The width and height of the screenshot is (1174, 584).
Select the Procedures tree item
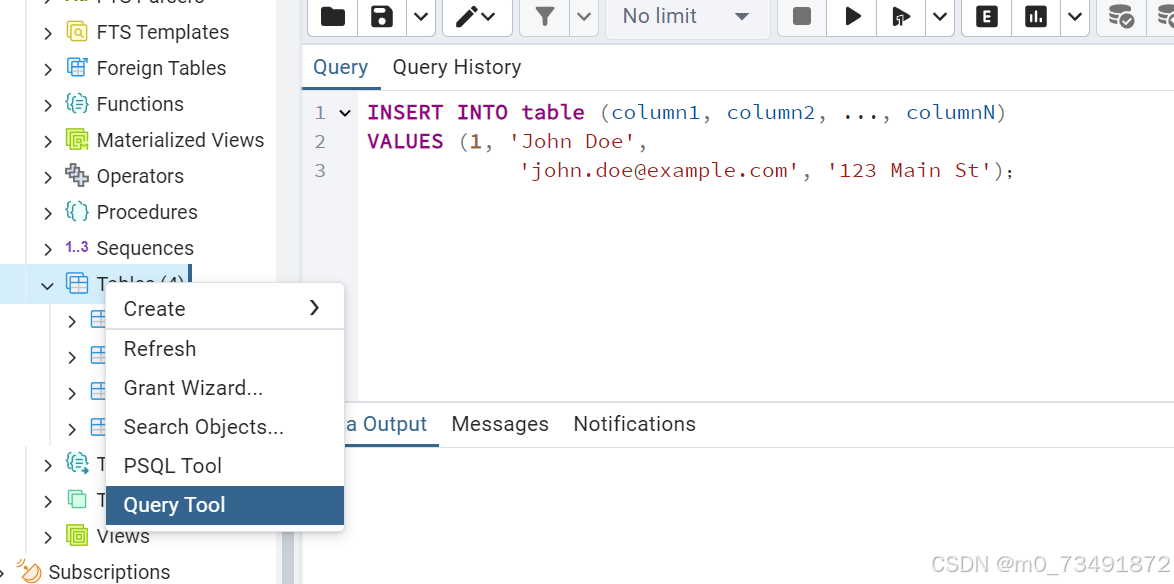pyautogui.click(x=147, y=212)
